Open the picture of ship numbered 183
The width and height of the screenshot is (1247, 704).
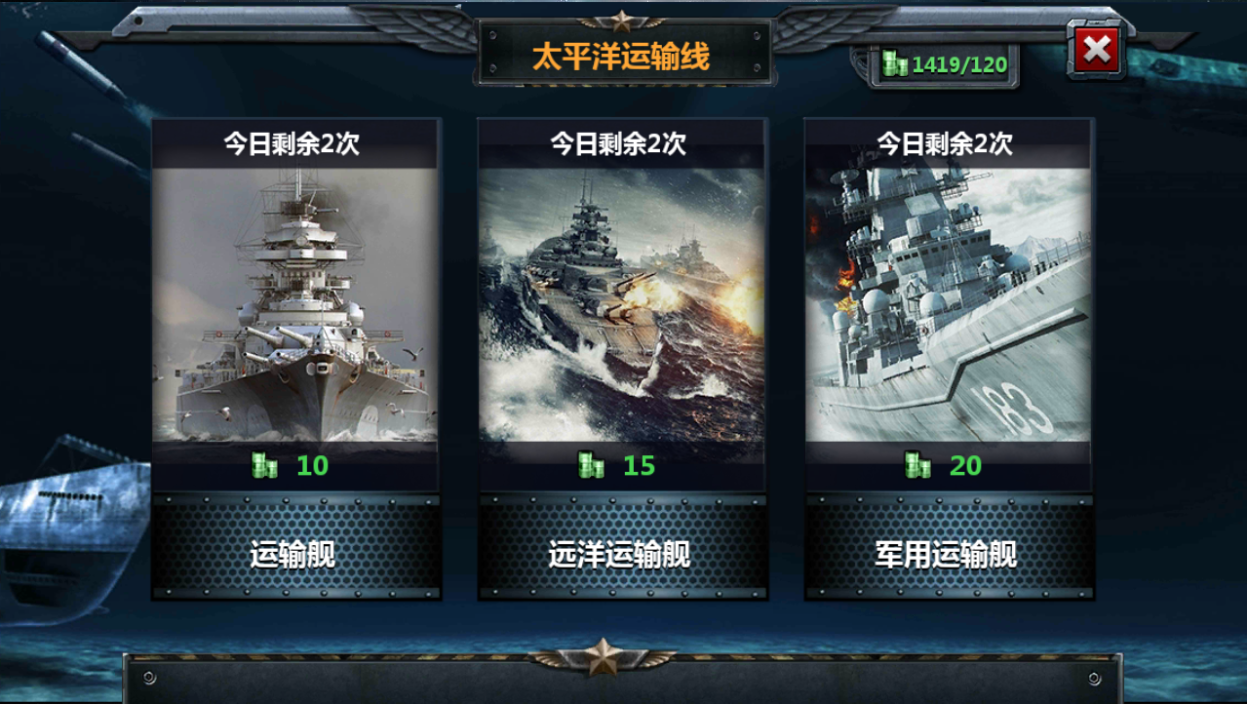pos(949,305)
